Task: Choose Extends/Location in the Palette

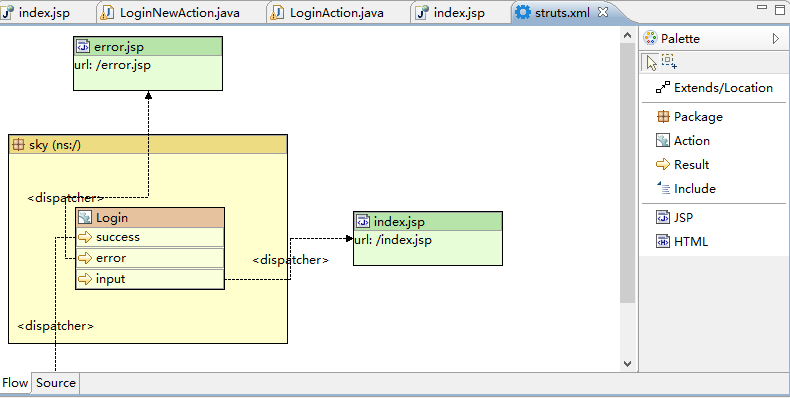Action: pyautogui.click(x=714, y=88)
